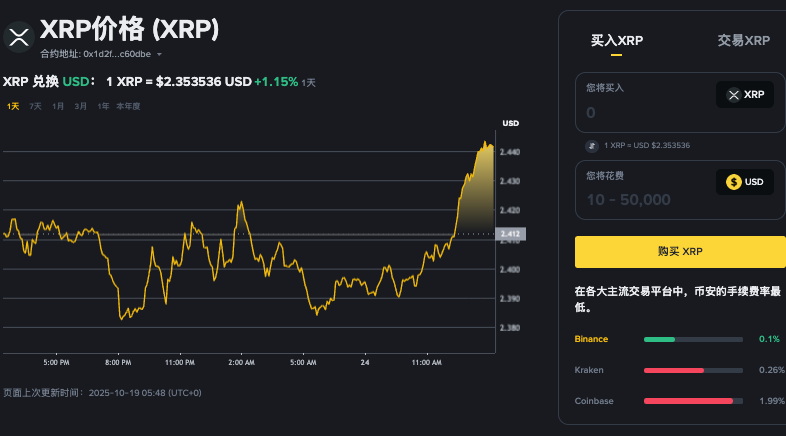Select the 本年度 chart time range
Screen dimensions: 786x436
[128, 106]
